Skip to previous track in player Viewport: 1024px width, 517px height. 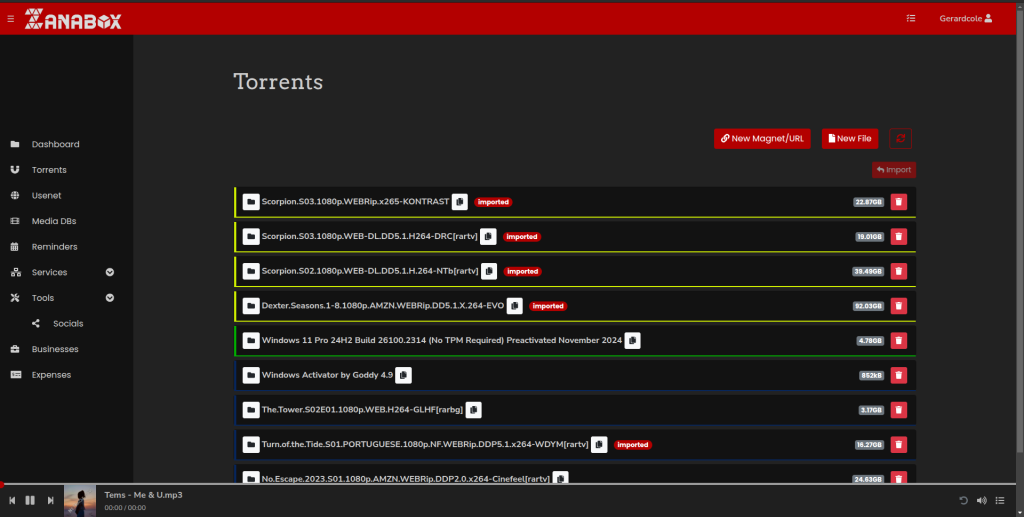12,500
